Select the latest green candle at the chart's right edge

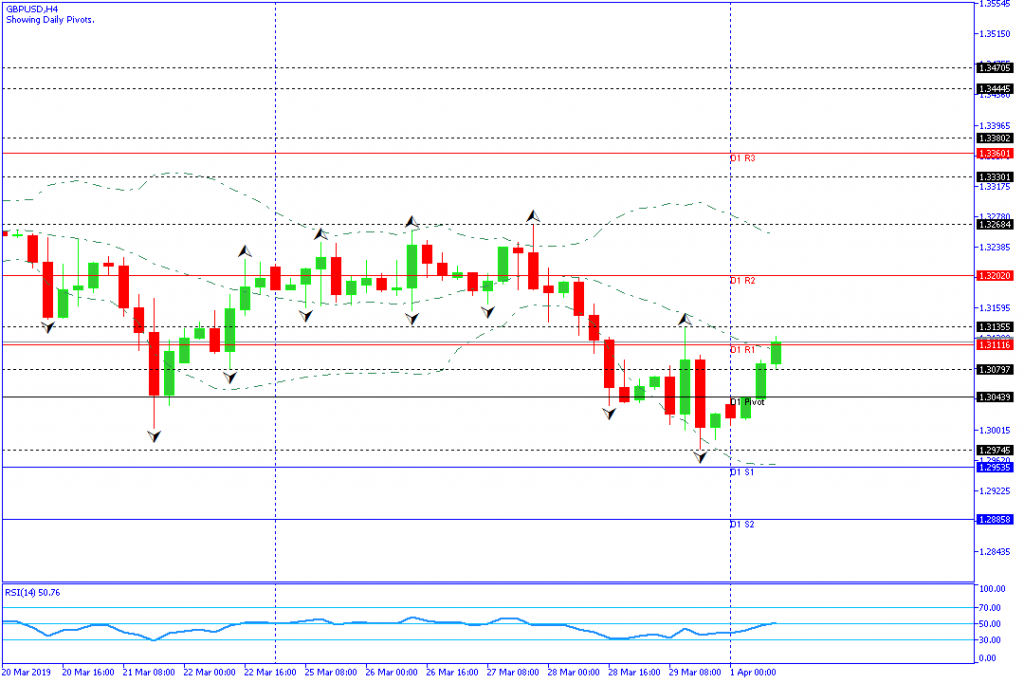[776, 352]
